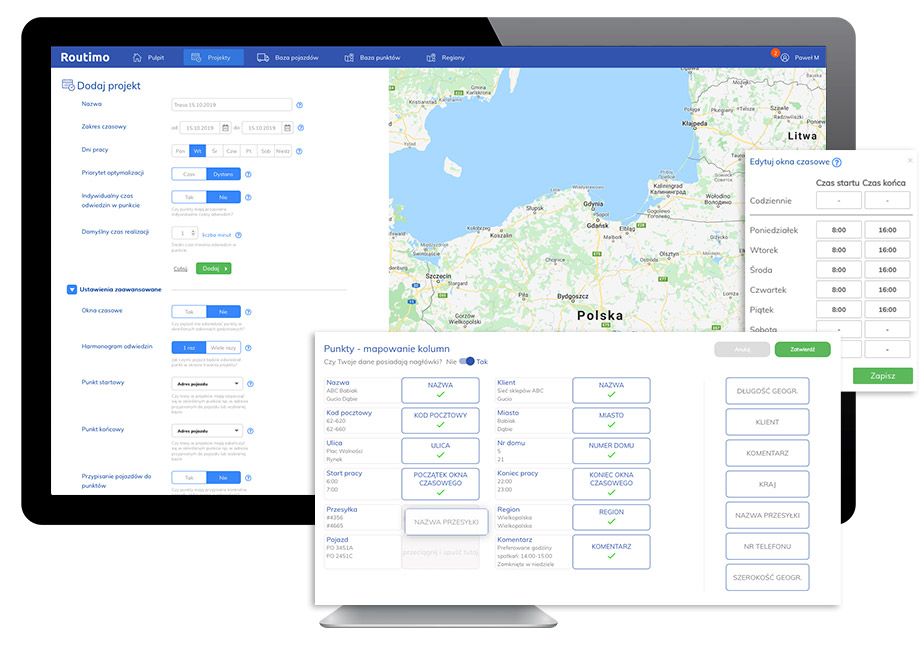The image size is (924, 648).
Task: Set Przypisanie pojazdów do punktów to Tak
Action: (189, 478)
